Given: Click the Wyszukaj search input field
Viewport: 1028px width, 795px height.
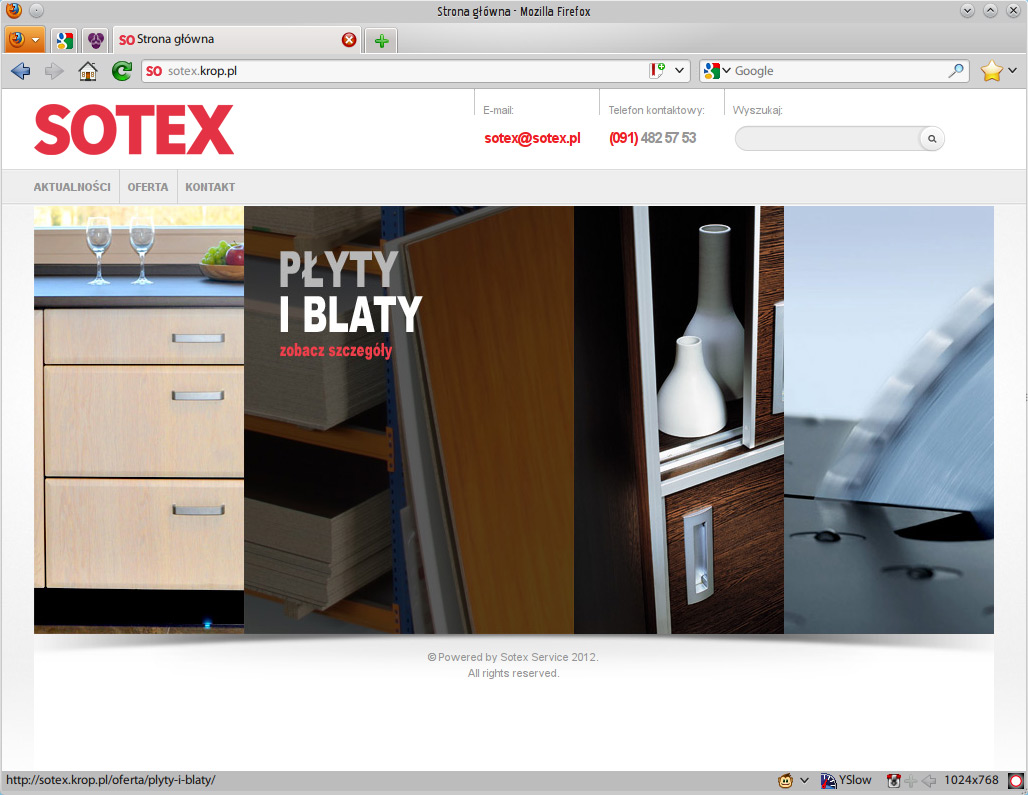Looking at the screenshot, I should (x=827, y=139).
